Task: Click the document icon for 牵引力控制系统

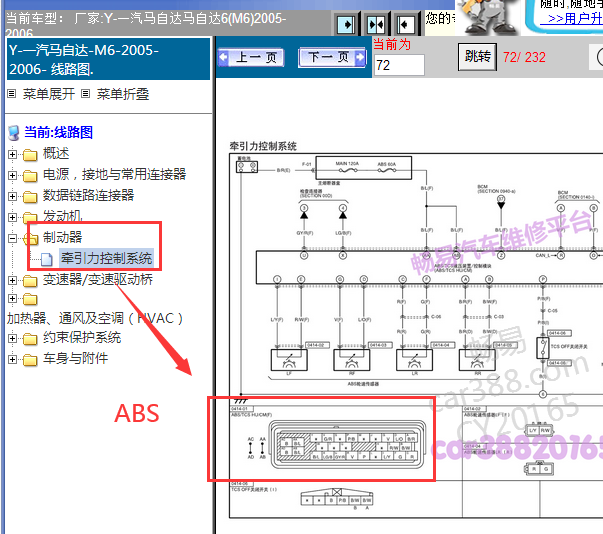Action: (47, 259)
